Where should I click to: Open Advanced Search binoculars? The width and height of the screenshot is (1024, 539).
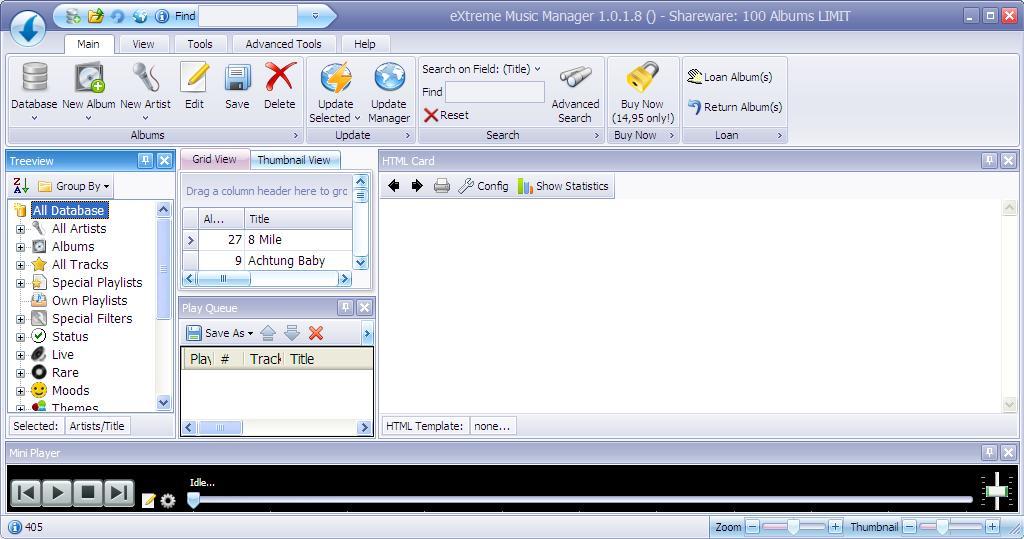pyautogui.click(x=575, y=91)
